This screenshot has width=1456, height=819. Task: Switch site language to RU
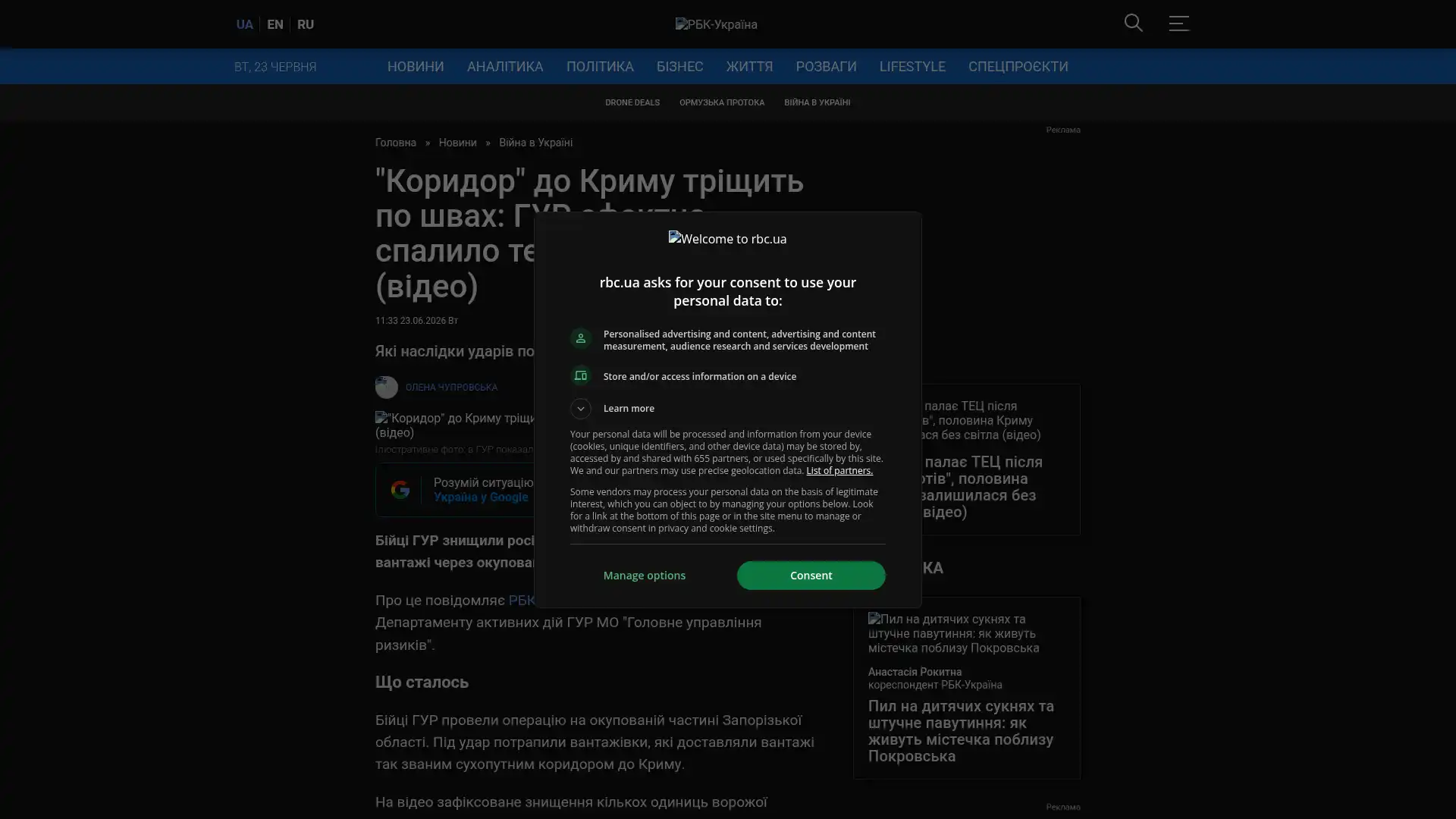pos(306,24)
